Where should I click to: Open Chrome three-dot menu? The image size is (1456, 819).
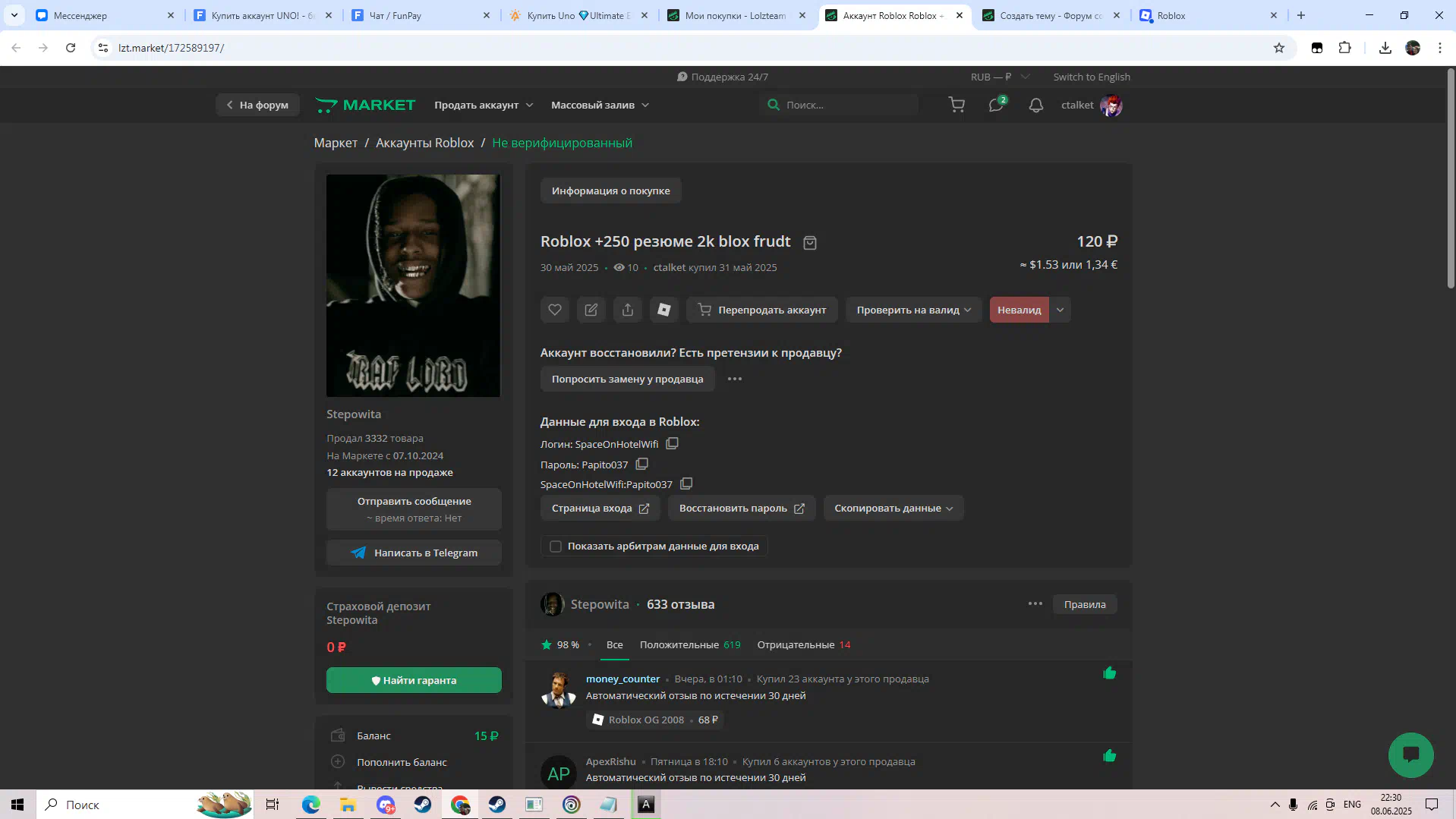coord(1440,48)
